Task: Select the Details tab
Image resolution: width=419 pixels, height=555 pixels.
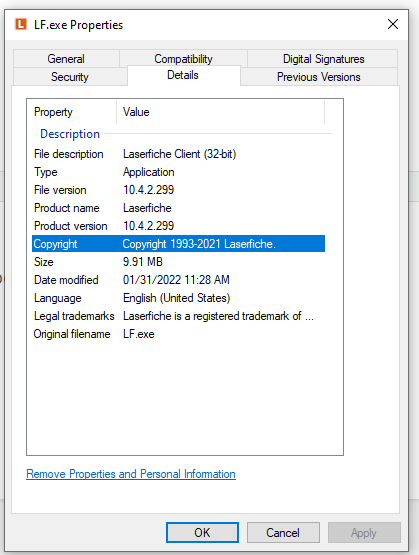Action: pyautogui.click(x=183, y=75)
